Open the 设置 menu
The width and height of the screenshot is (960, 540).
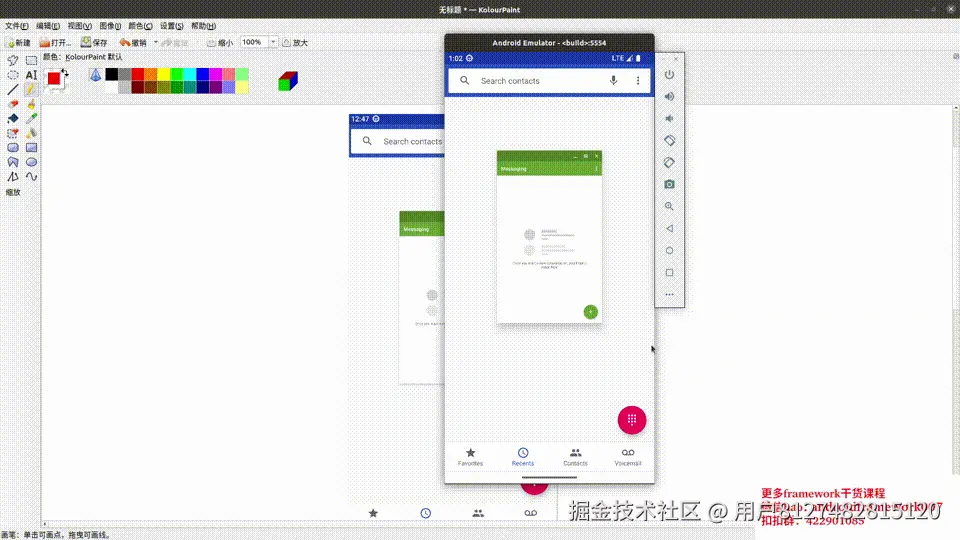(x=171, y=26)
